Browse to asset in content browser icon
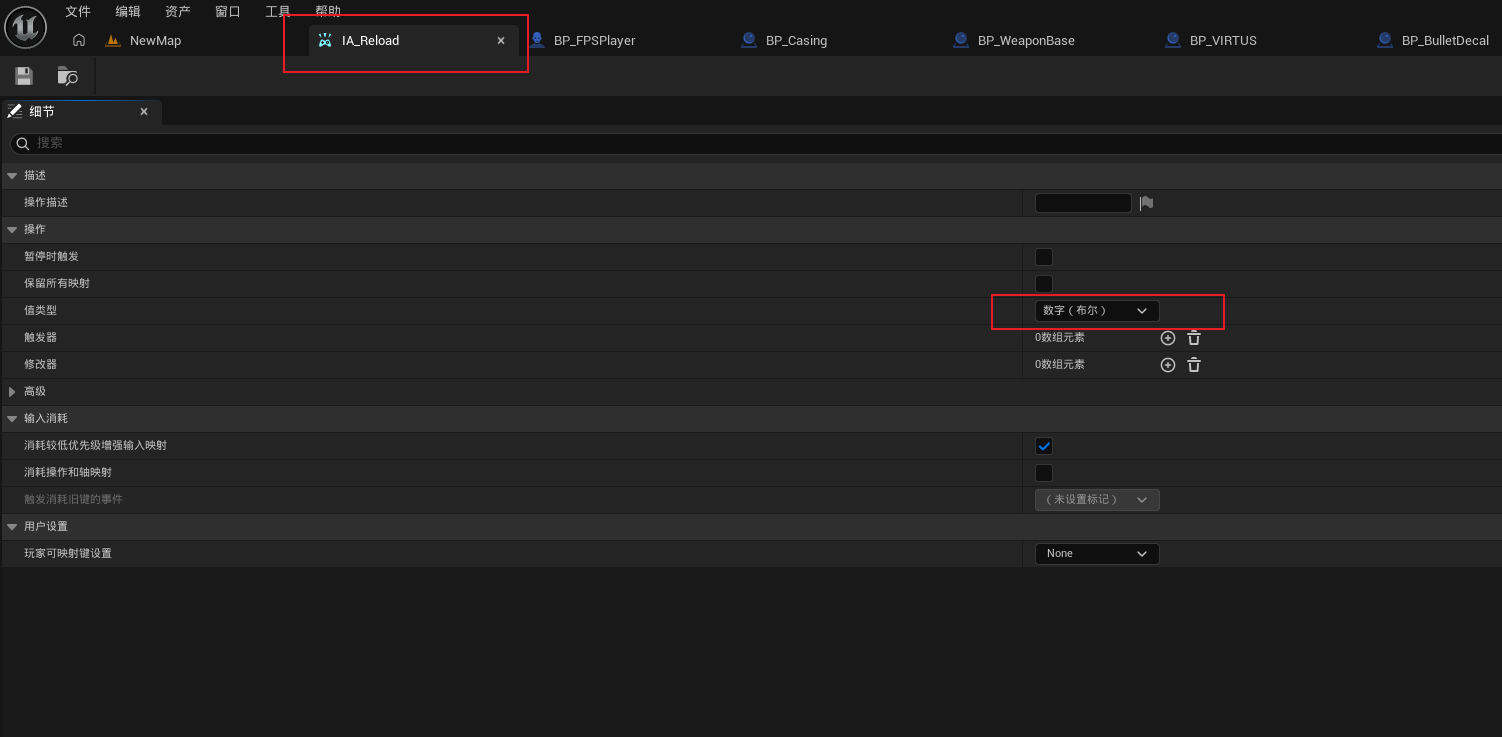The height and width of the screenshot is (737, 1502). click(x=68, y=76)
